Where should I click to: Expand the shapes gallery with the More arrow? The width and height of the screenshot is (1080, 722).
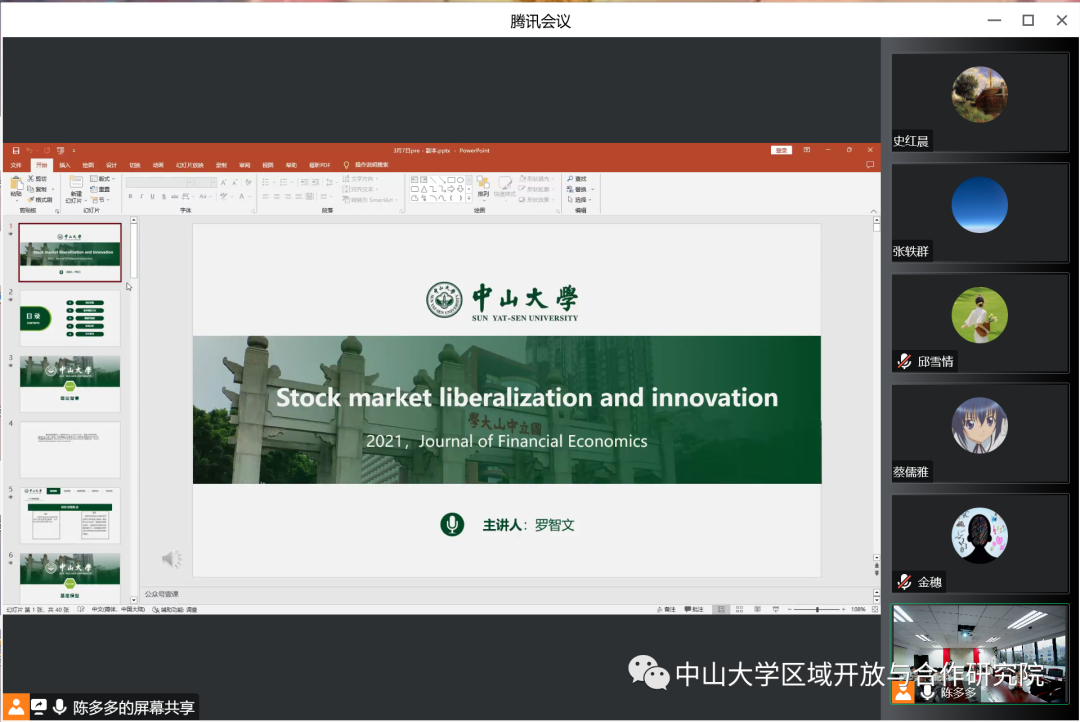click(469, 198)
